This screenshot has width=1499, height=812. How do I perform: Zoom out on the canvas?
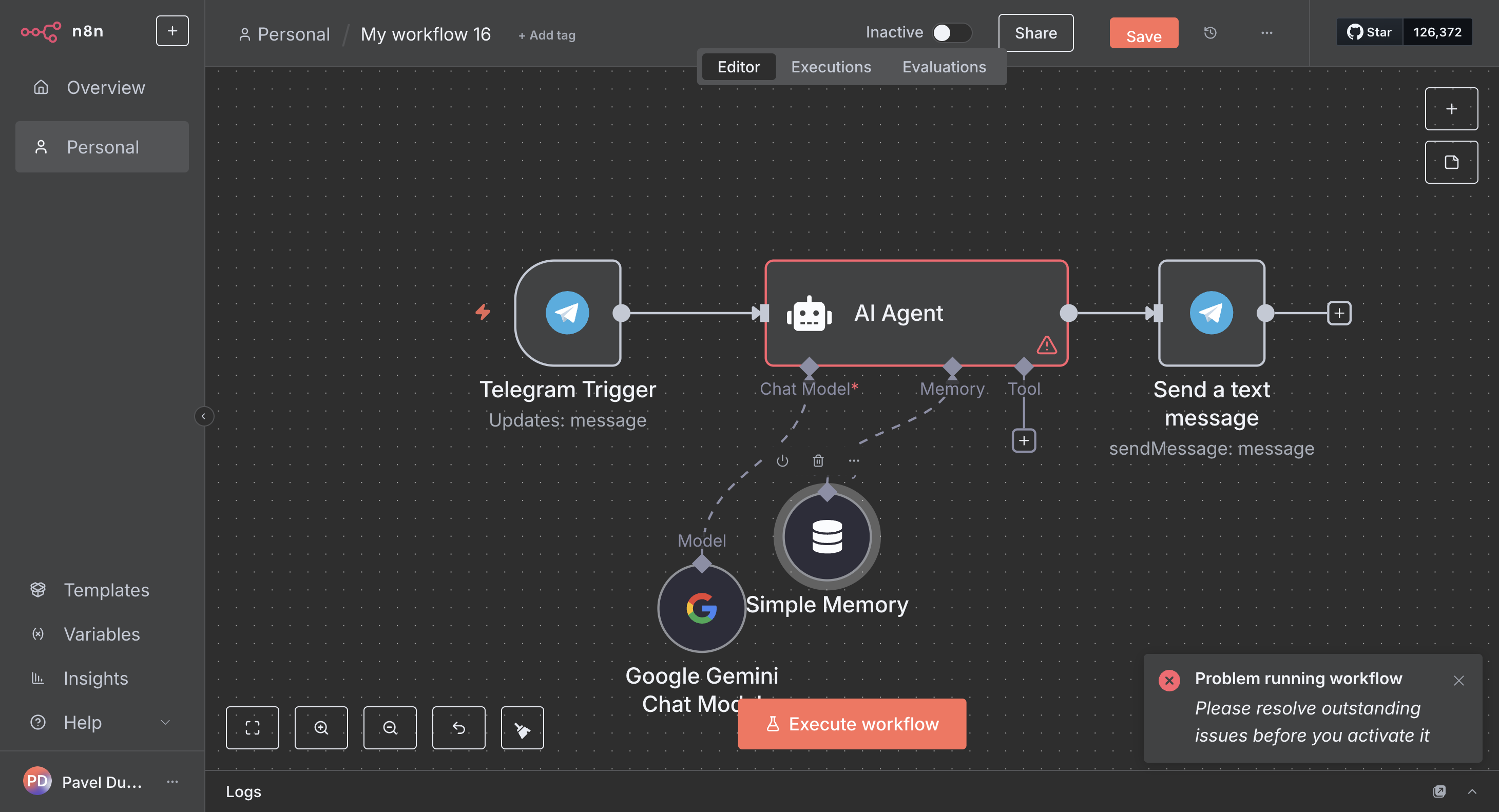click(x=389, y=728)
